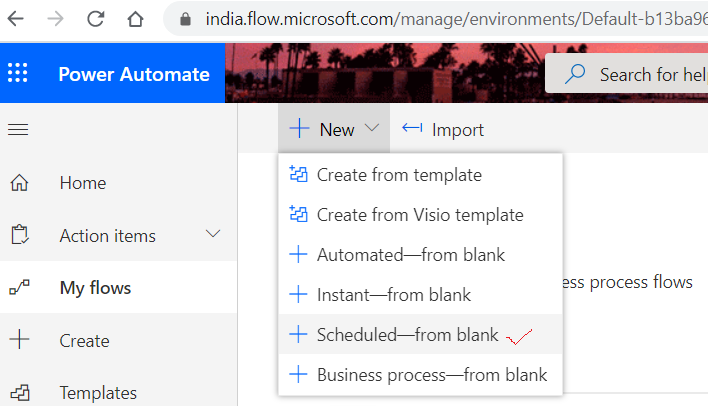Click the Import button
708x406 pixels.
click(443, 129)
